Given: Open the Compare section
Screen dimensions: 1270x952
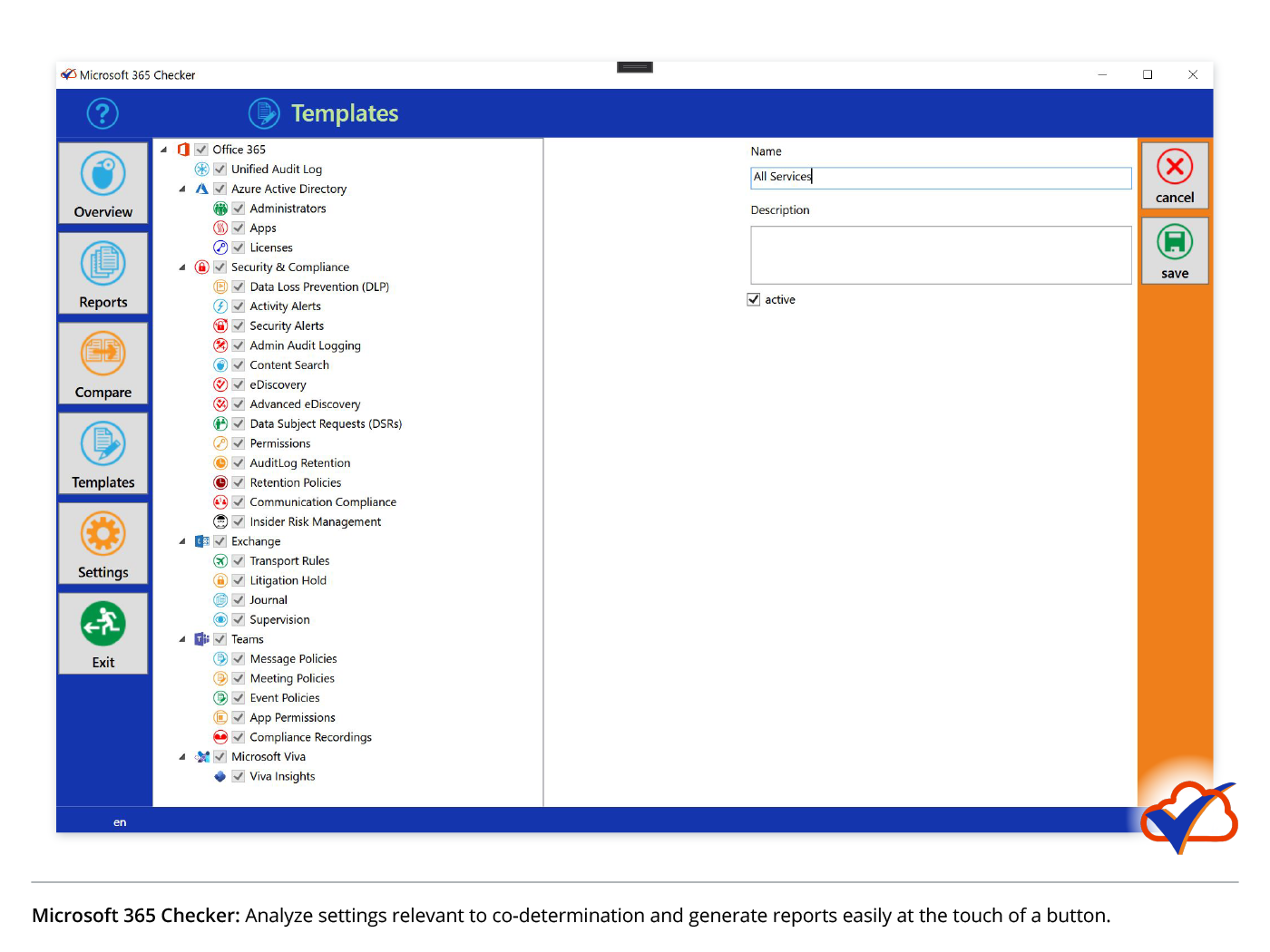Looking at the screenshot, I should coord(103,363).
